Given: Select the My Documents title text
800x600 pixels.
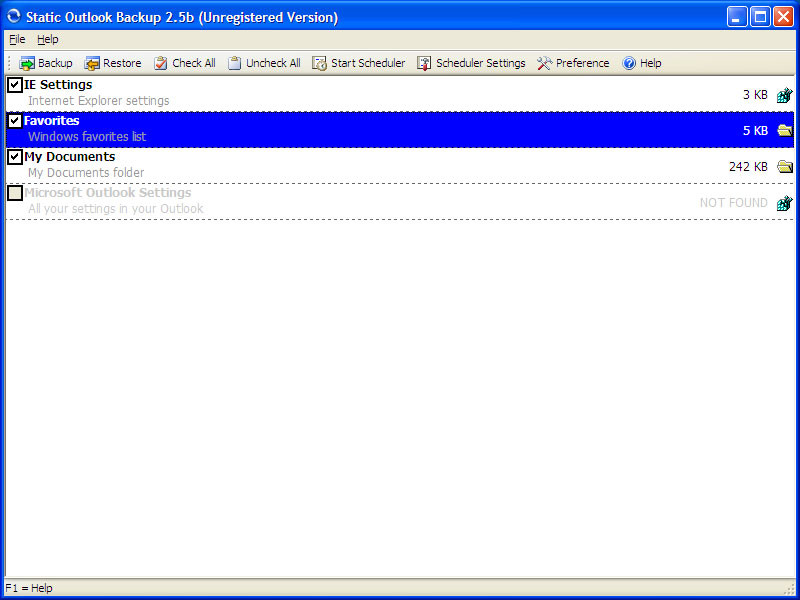Looking at the screenshot, I should click(x=69, y=157).
